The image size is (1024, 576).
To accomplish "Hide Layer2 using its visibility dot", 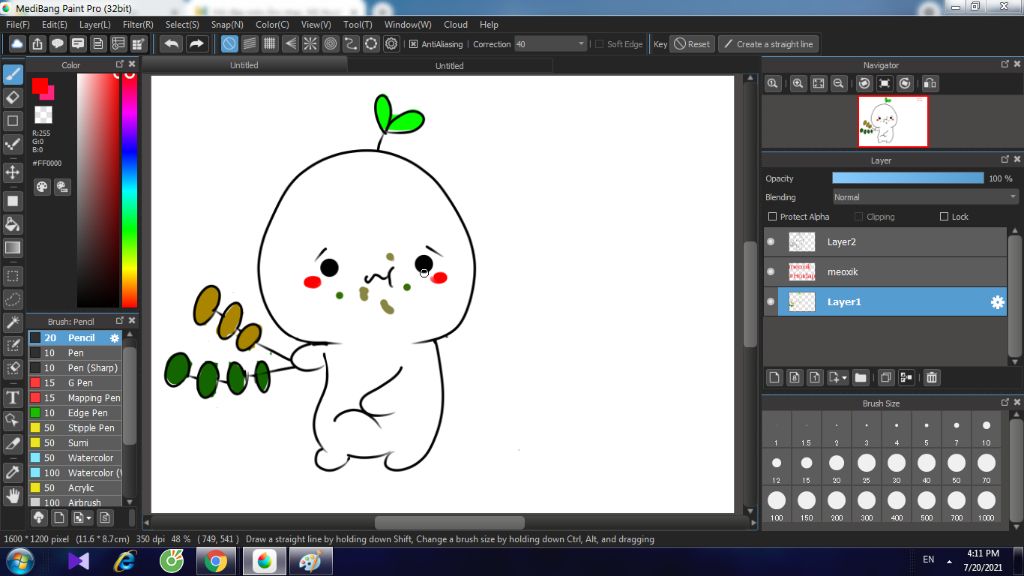I will click(x=771, y=242).
